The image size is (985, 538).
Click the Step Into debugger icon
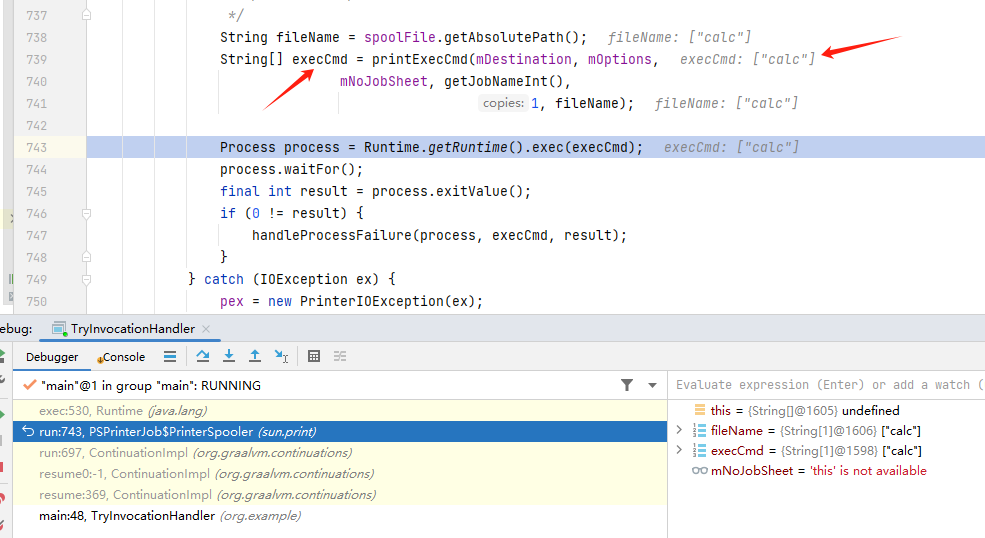pyautogui.click(x=229, y=356)
